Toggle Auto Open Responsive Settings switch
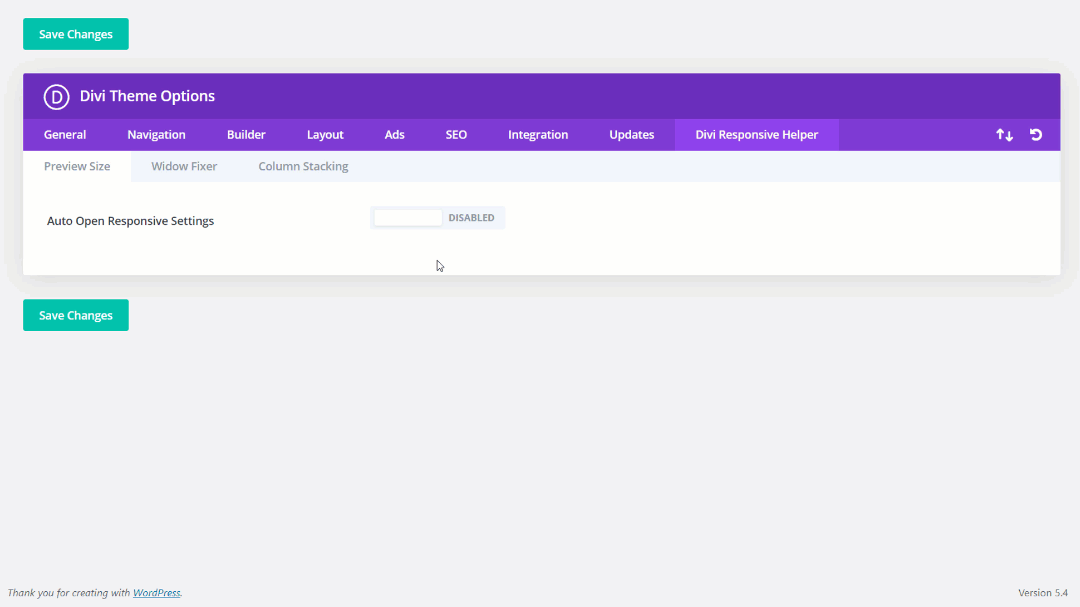Image resolution: width=1080 pixels, height=607 pixels. [x=437, y=218]
